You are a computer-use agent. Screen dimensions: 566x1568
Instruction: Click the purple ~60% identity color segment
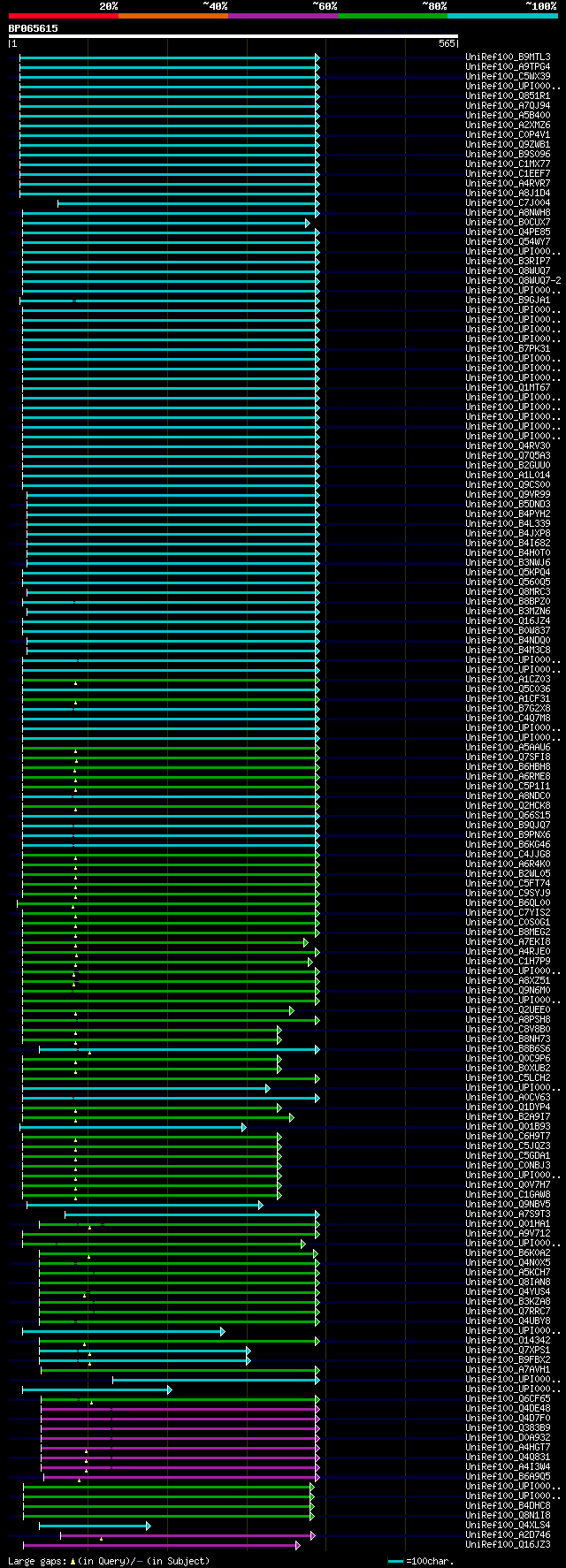click(282, 15)
